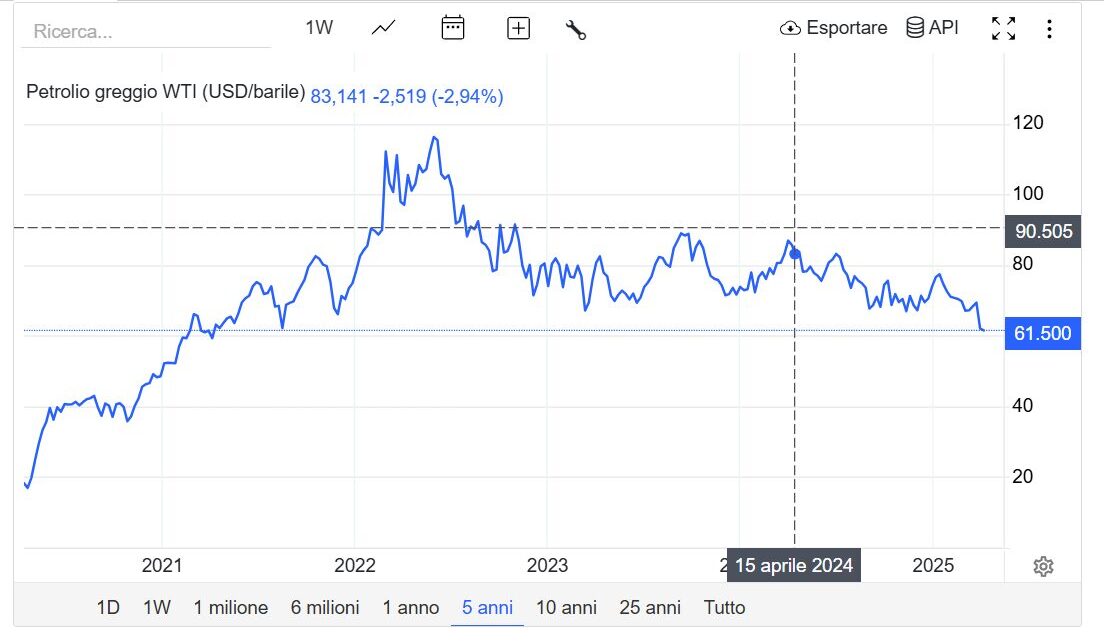Select the 1 anno time range
This screenshot has width=1104, height=643.
(x=411, y=607)
